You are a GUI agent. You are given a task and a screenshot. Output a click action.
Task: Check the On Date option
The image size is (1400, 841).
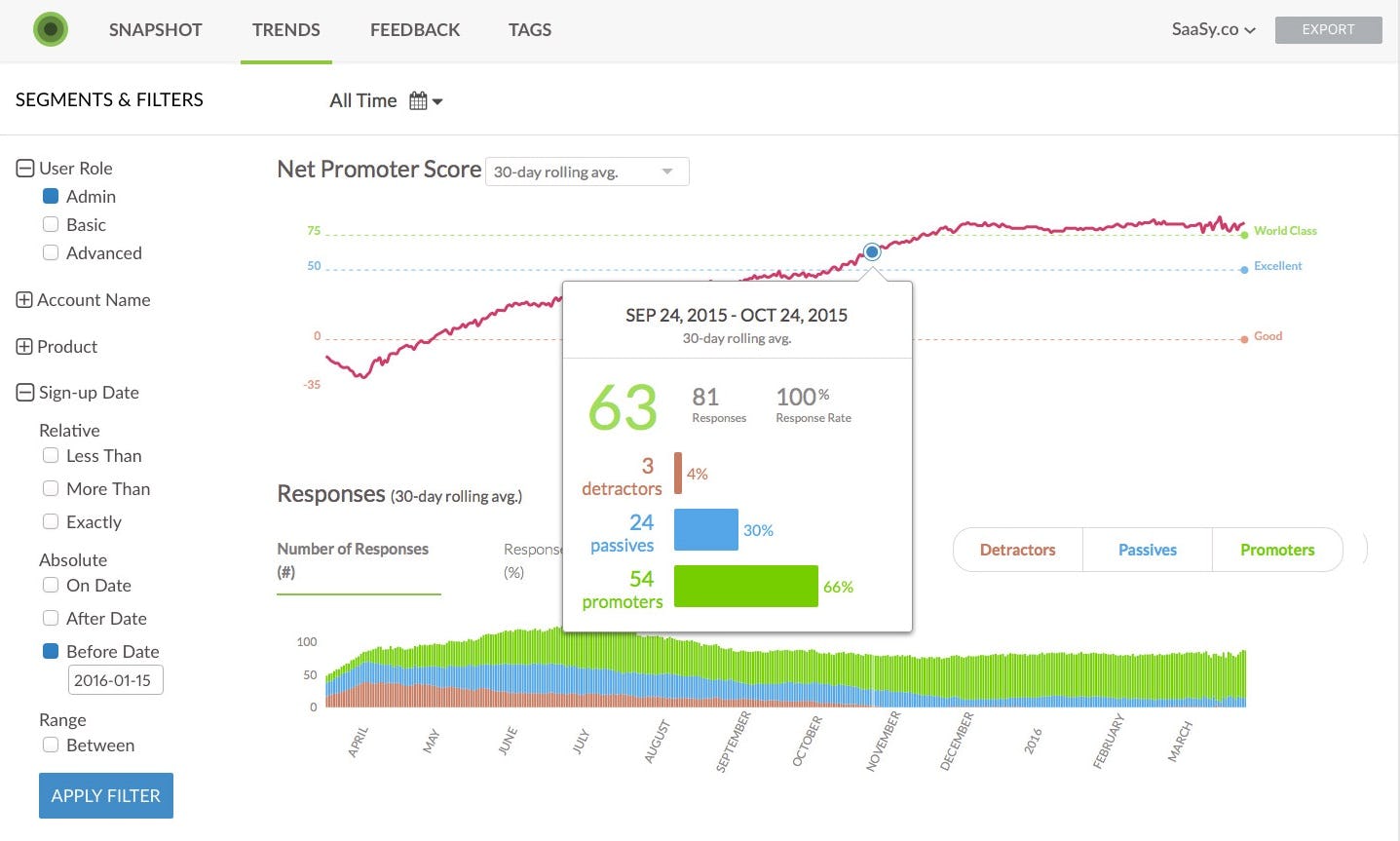(x=51, y=585)
